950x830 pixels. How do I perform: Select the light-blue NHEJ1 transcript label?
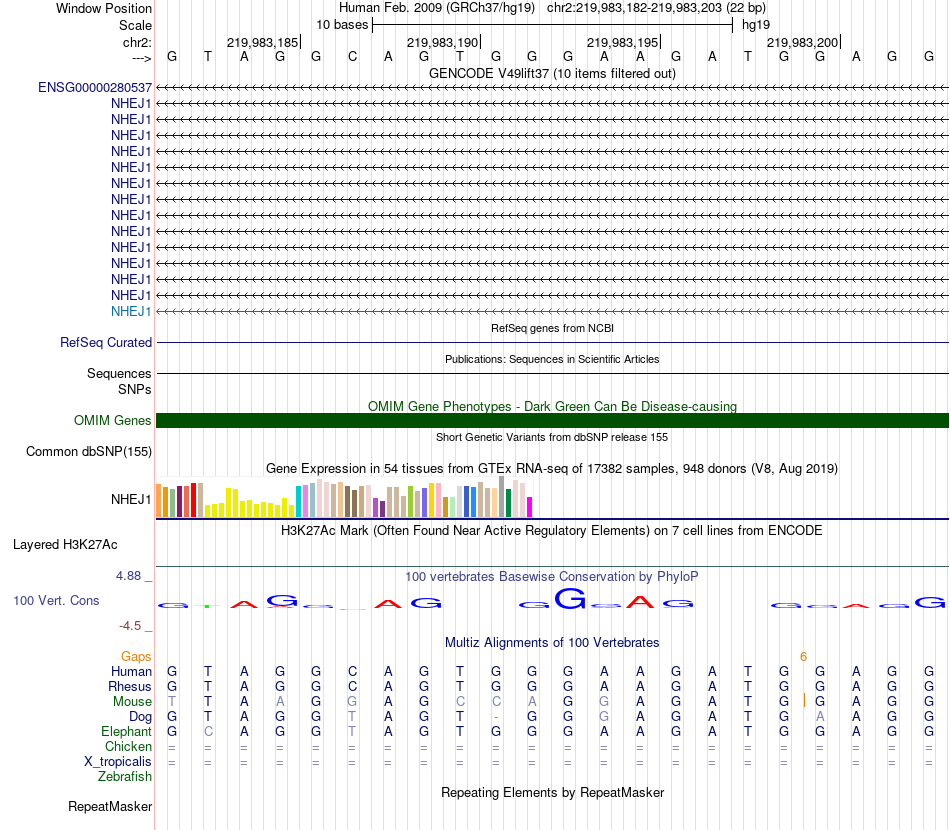coord(131,311)
